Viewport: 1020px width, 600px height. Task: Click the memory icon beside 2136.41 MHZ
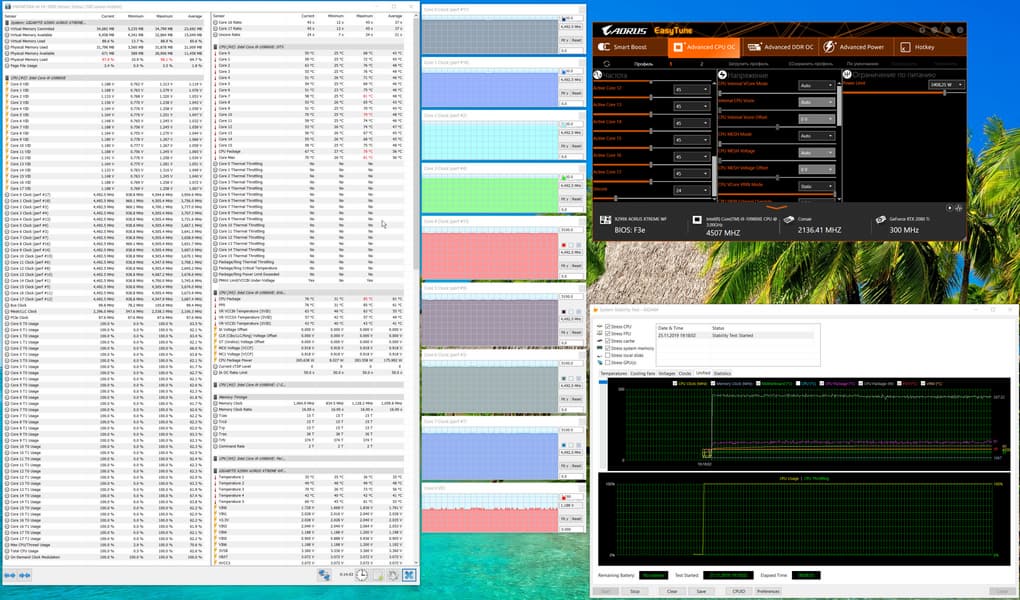(x=788, y=220)
